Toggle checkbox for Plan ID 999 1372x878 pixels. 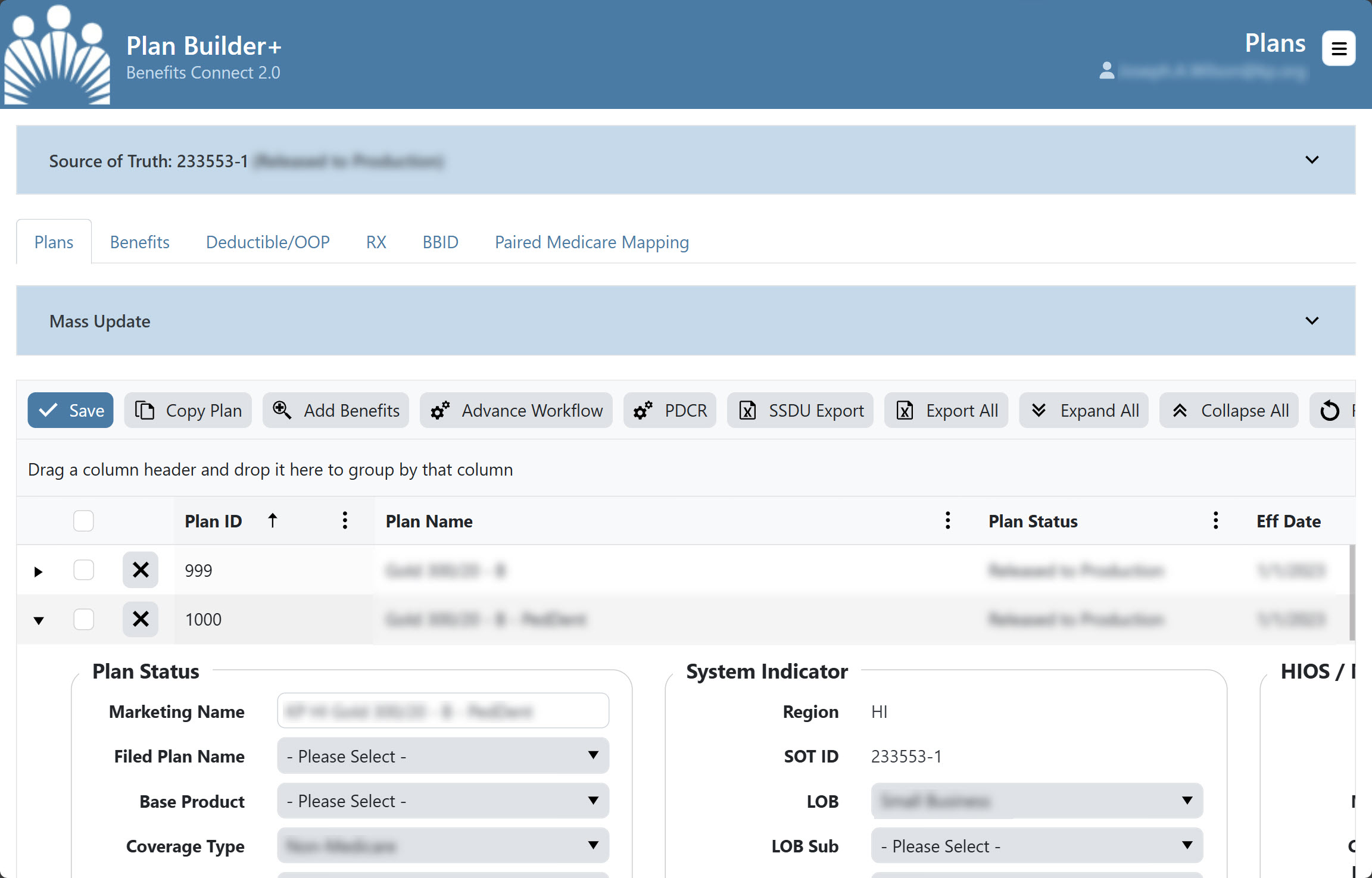84,569
